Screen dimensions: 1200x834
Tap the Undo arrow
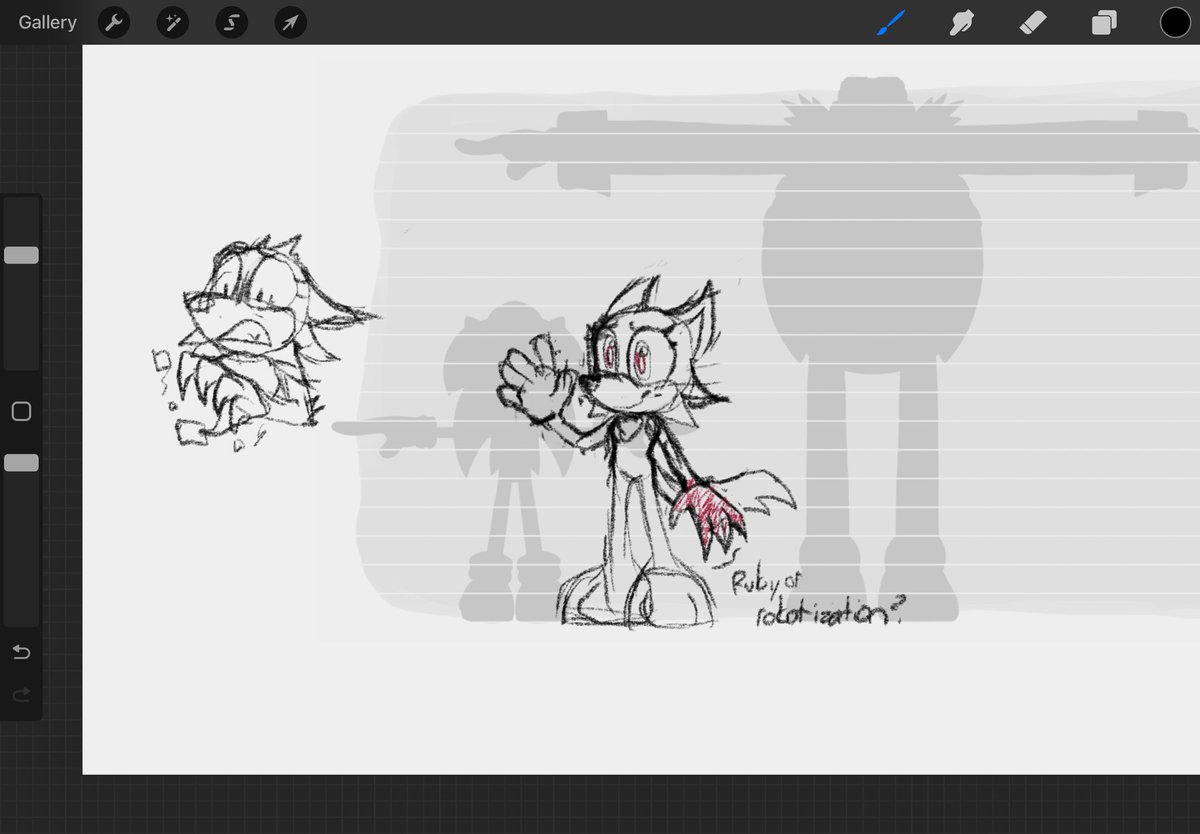[x=21, y=652]
